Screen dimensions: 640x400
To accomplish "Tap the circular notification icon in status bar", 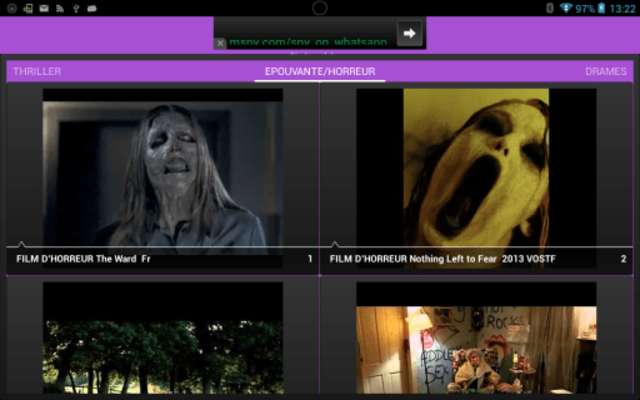I will pyautogui.click(x=12, y=8).
